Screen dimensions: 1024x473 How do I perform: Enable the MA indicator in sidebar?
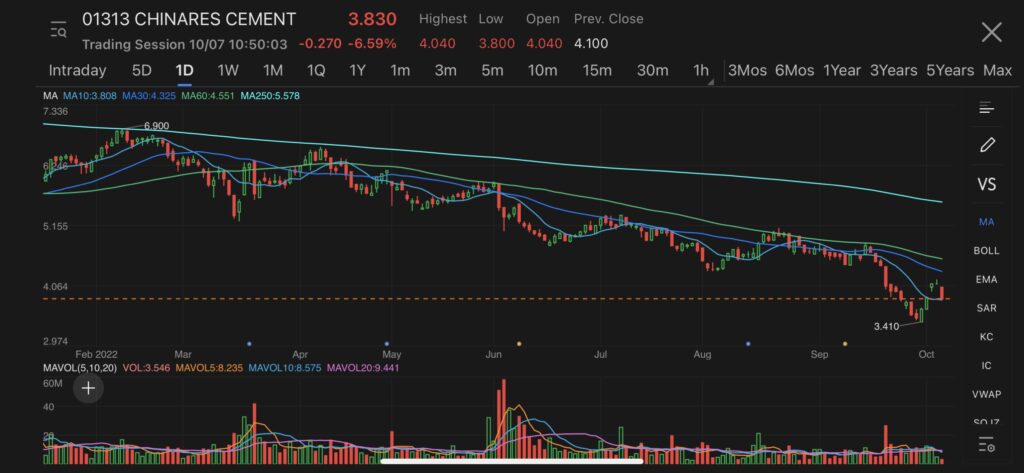pos(986,222)
